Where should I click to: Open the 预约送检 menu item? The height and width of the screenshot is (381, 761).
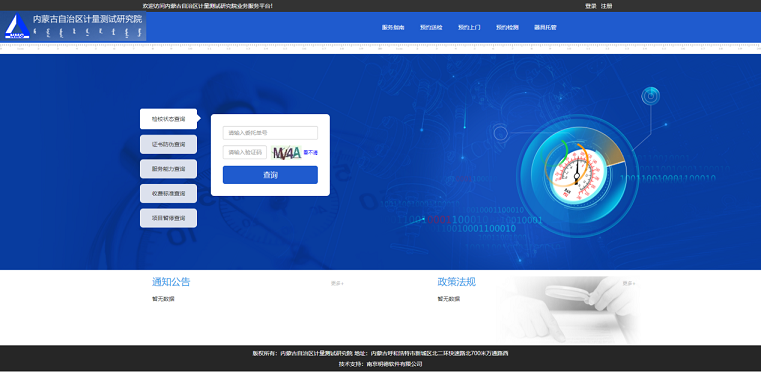coord(431,28)
